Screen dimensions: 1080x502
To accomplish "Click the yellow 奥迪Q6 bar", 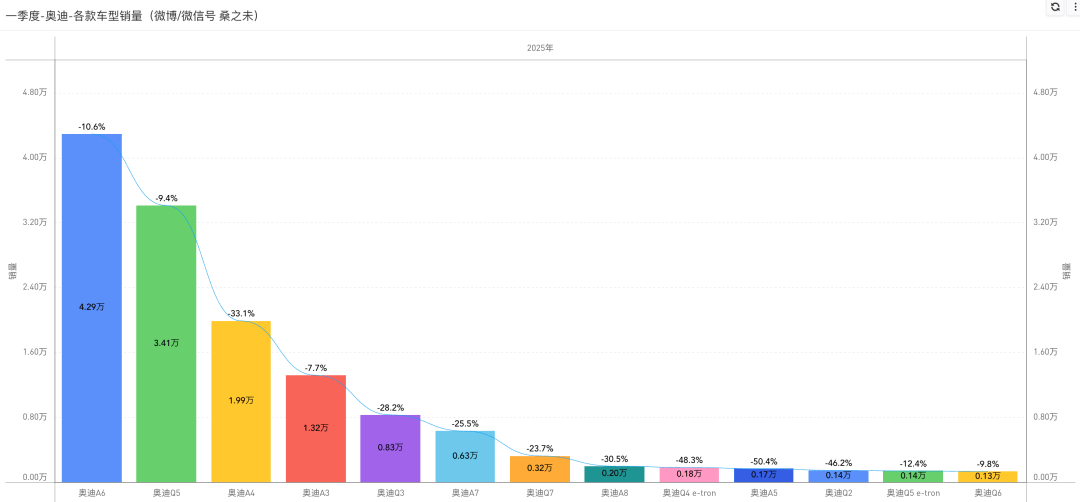I will pos(988,477).
